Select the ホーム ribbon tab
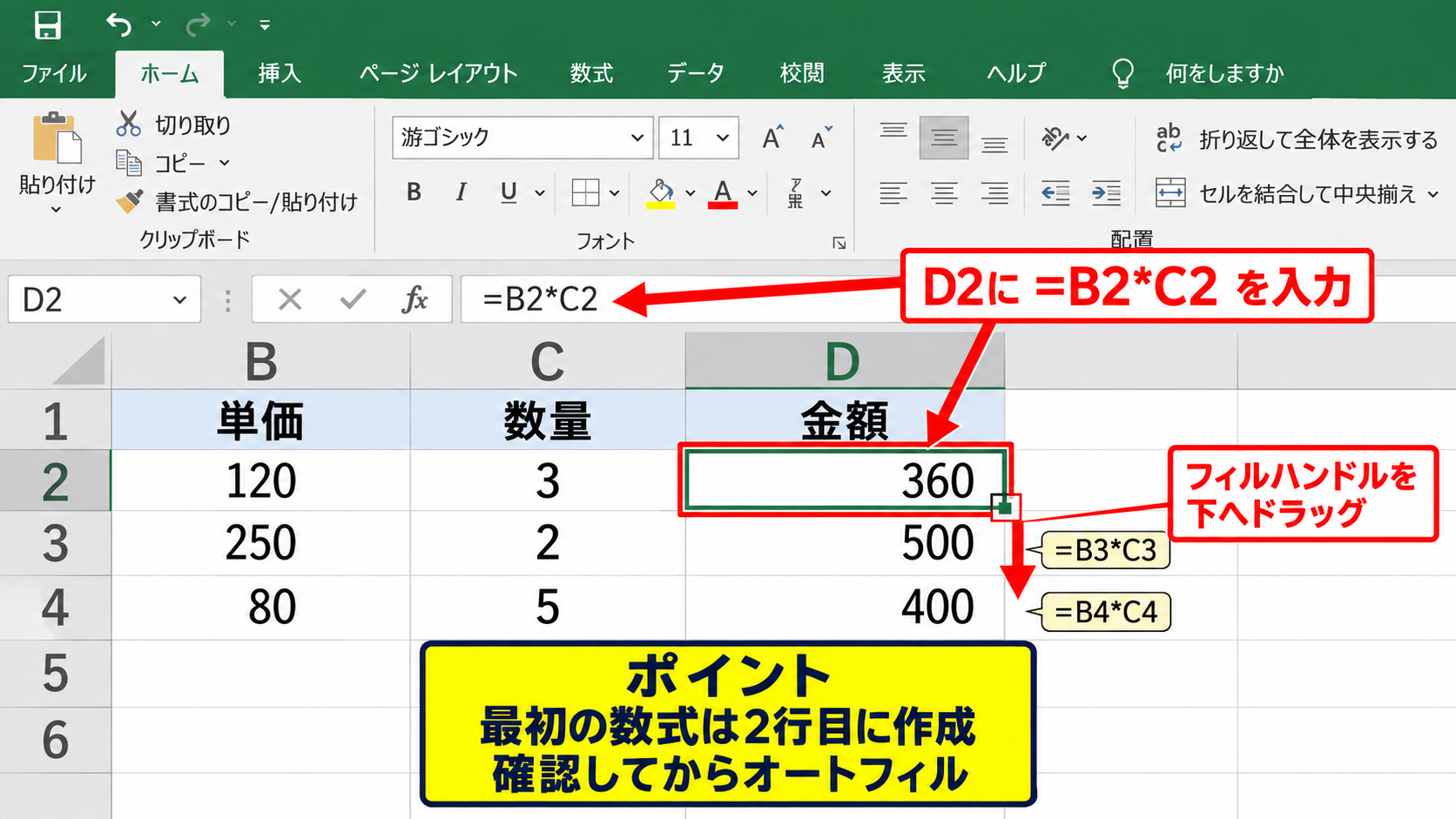This screenshot has width=1456, height=819. [170, 73]
